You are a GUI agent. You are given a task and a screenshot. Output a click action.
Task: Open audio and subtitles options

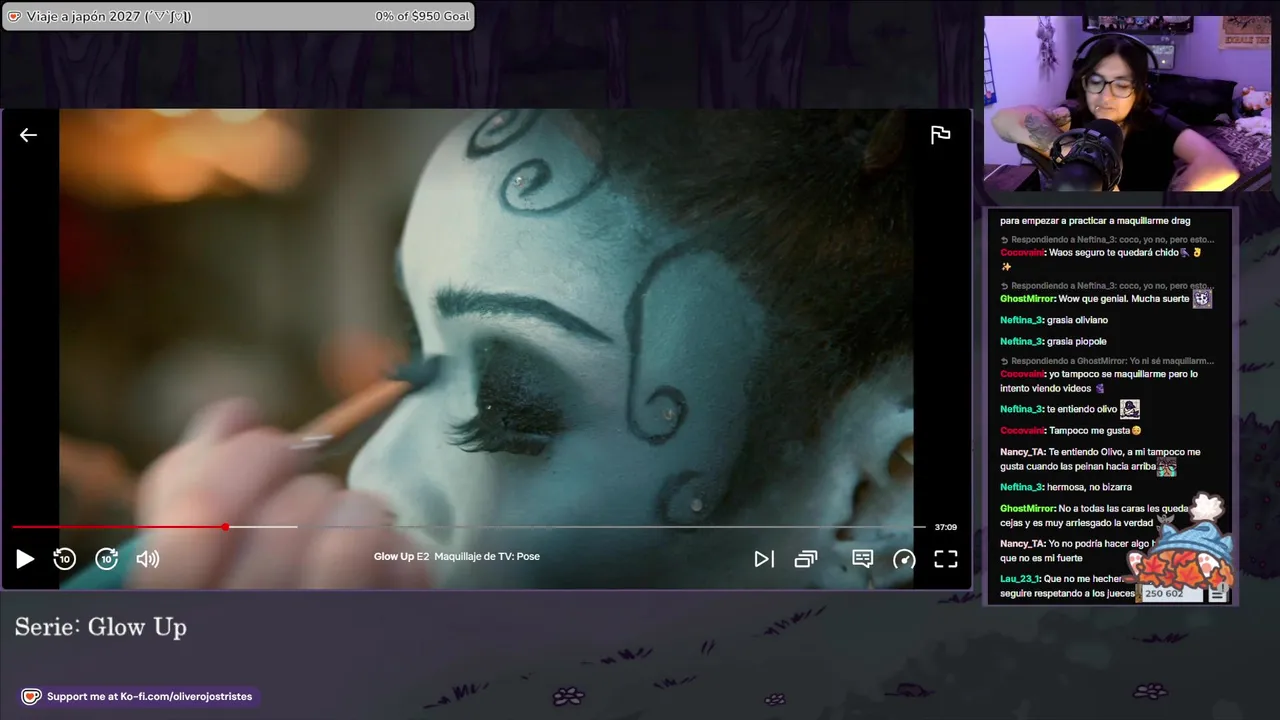pos(863,559)
